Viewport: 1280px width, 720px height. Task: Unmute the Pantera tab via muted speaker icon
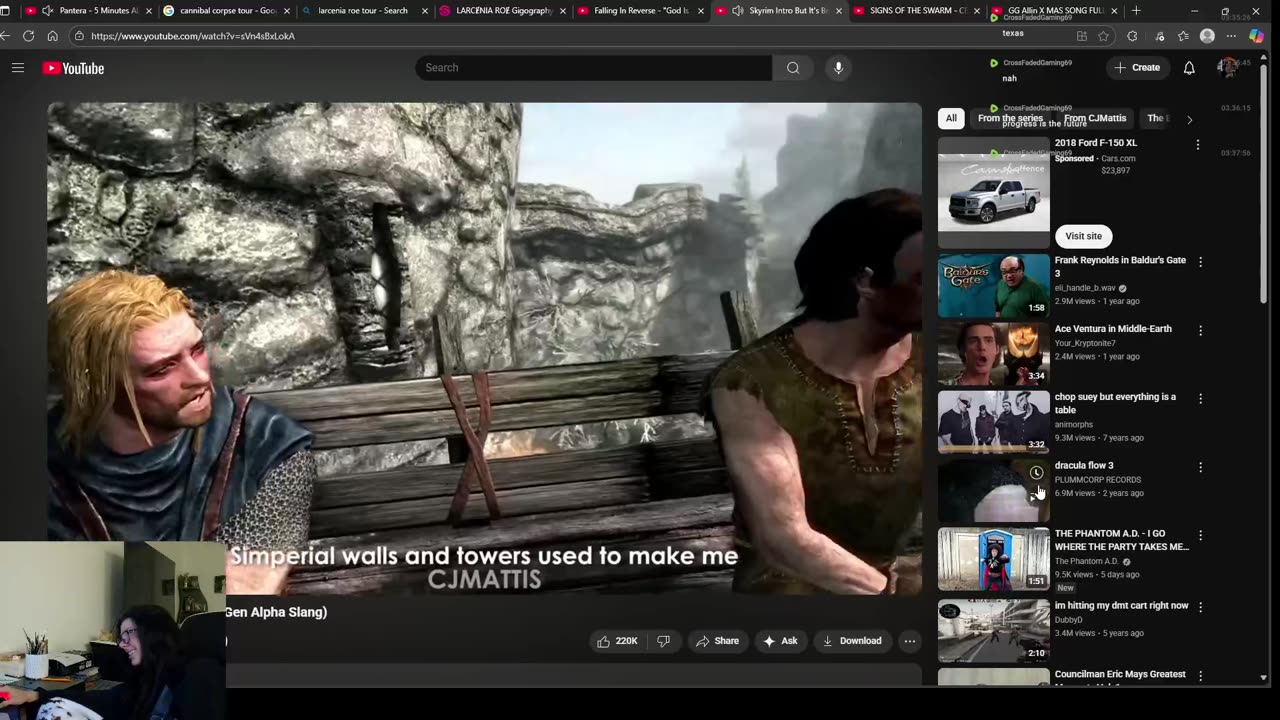47,11
